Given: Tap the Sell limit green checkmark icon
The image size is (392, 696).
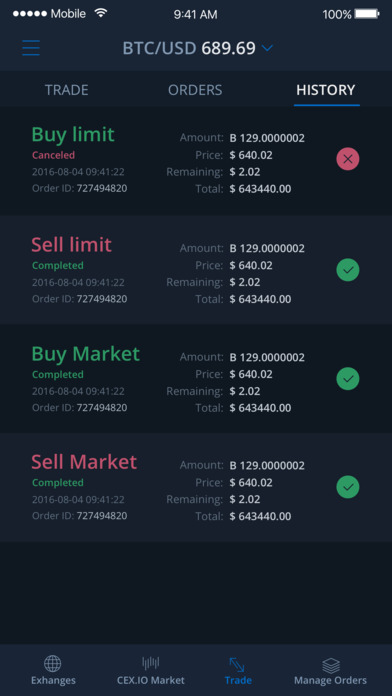Looking at the screenshot, I should coord(348,269).
